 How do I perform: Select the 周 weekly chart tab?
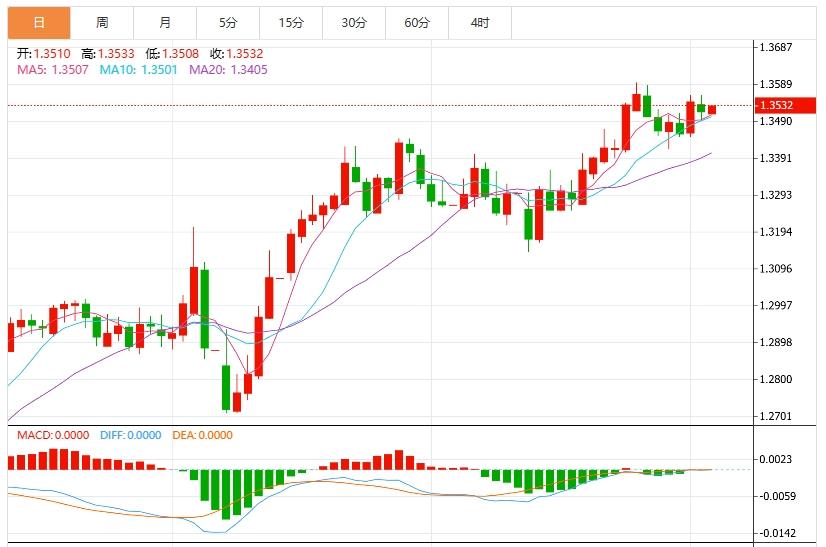pos(102,22)
